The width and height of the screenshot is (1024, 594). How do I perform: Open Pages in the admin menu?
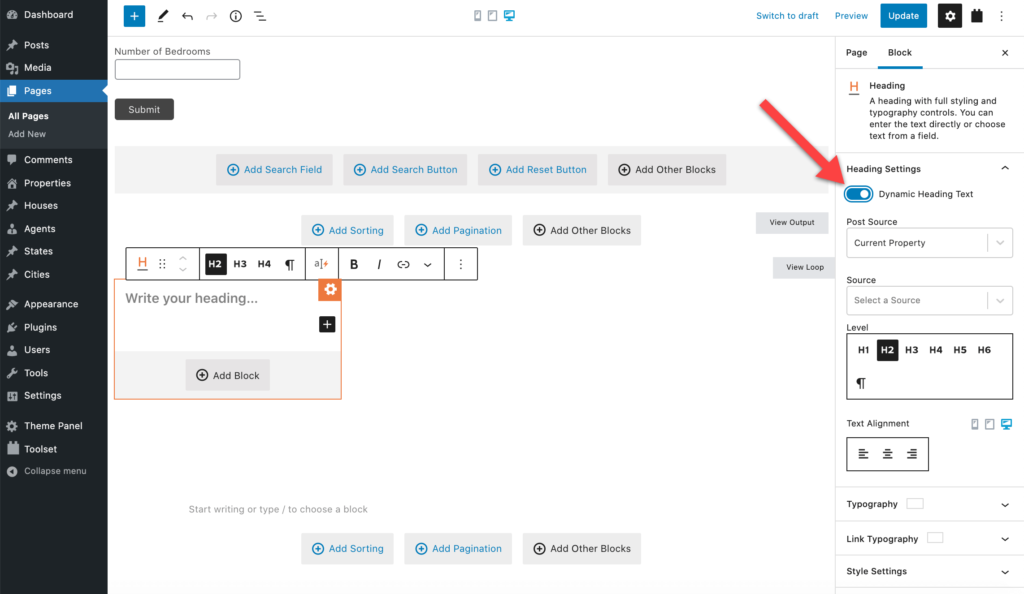point(54,91)
